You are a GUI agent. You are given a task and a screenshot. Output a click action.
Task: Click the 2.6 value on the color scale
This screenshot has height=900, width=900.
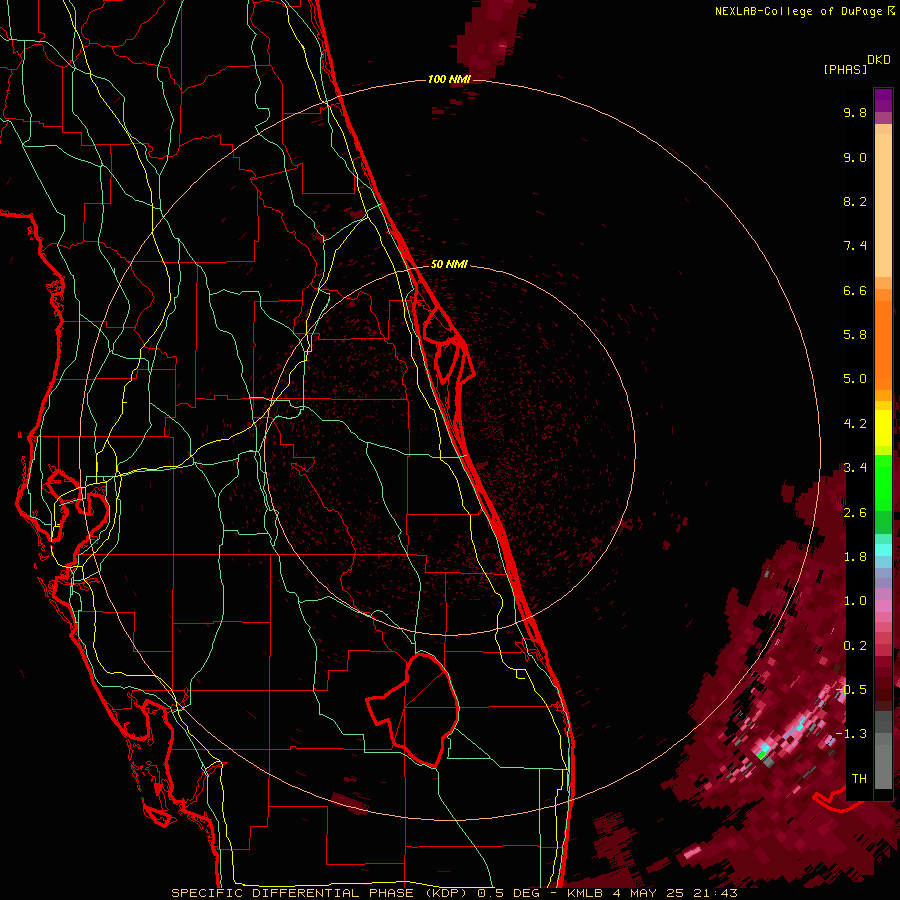coord(855,513)
